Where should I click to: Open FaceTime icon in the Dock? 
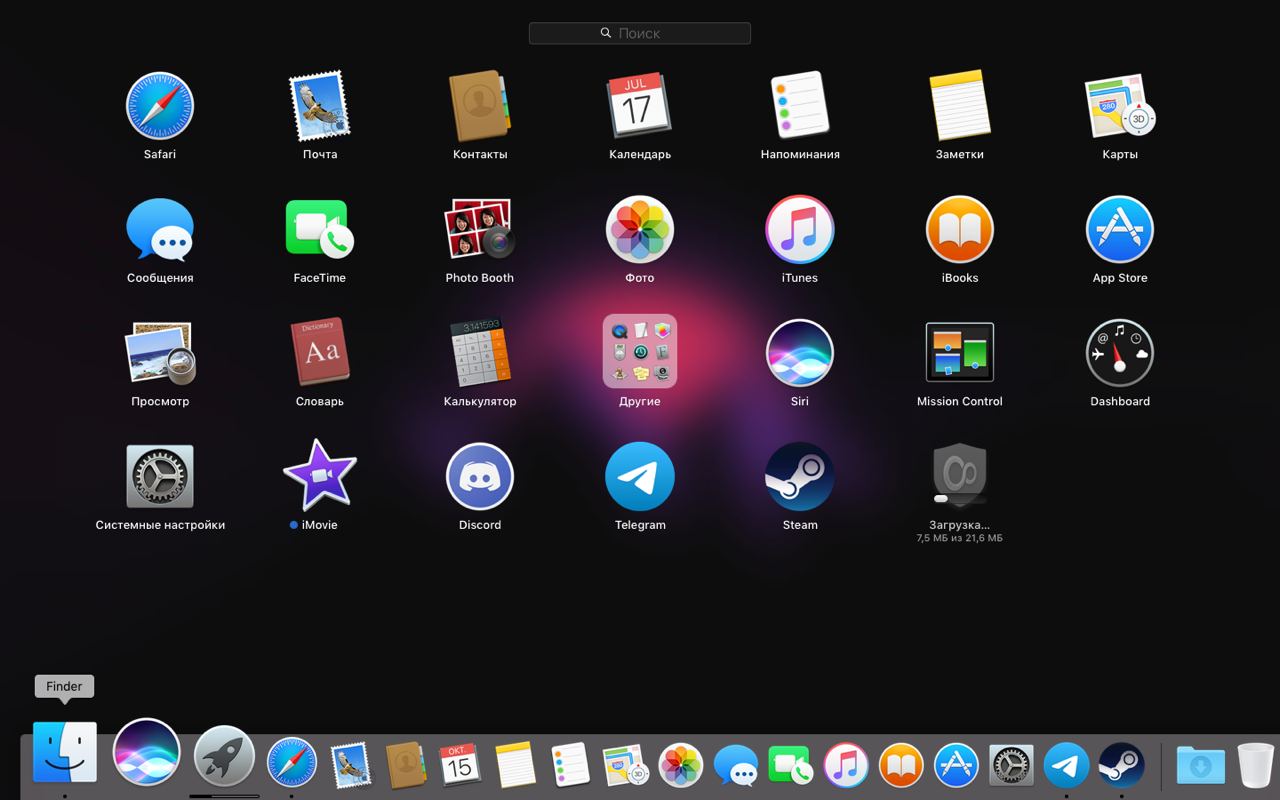coord(792,766)
